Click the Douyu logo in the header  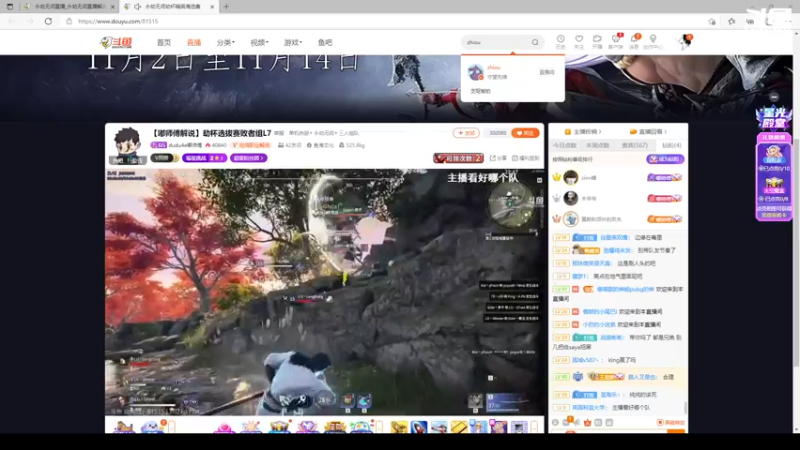(116, 42)
